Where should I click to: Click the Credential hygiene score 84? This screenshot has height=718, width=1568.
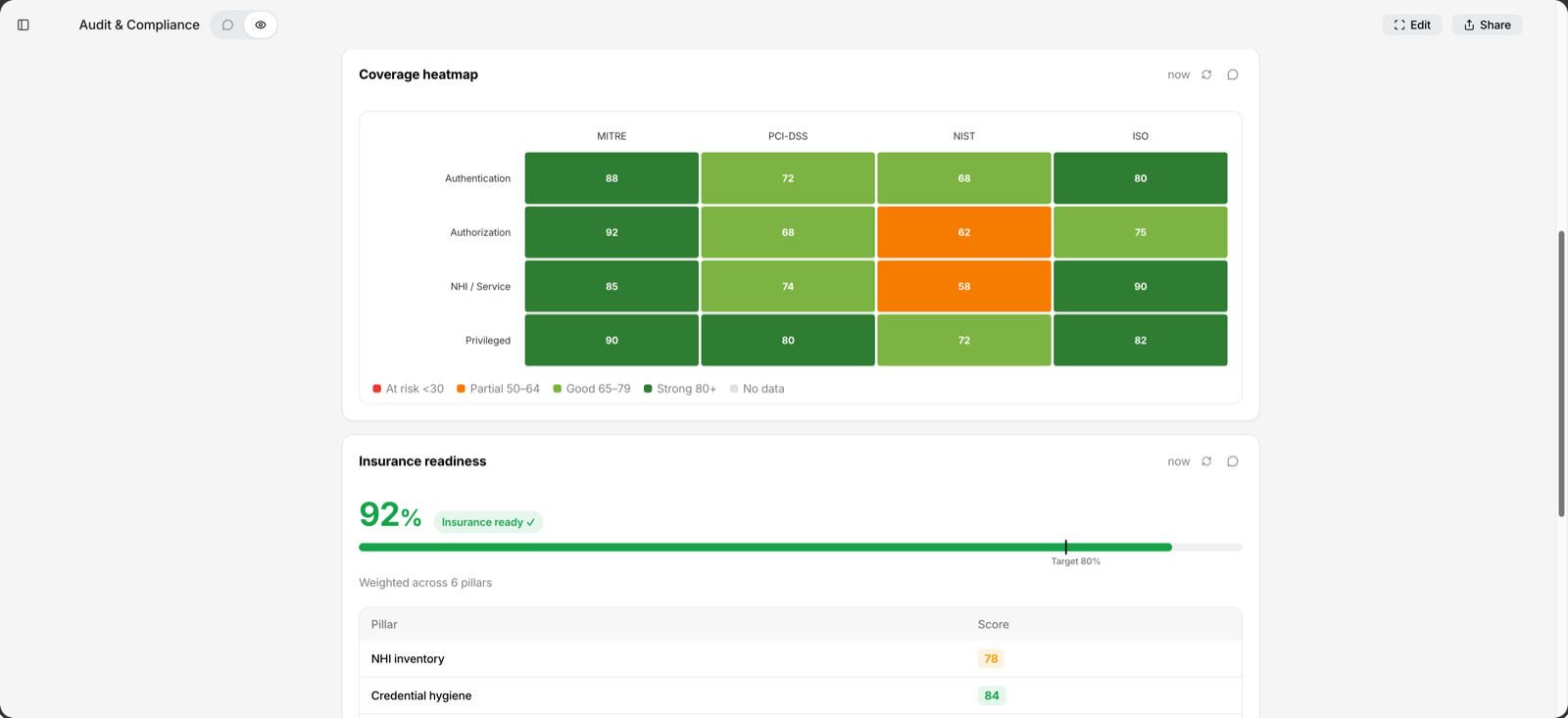click(992, 695)
